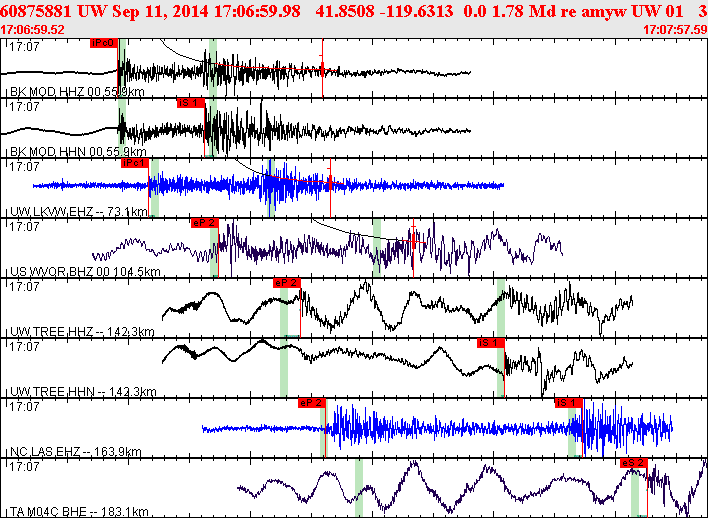Click the channel label "TA M04C BHE -- 183.1km"
The height and width of the screenshot is (518, 708).
[79, 512]
